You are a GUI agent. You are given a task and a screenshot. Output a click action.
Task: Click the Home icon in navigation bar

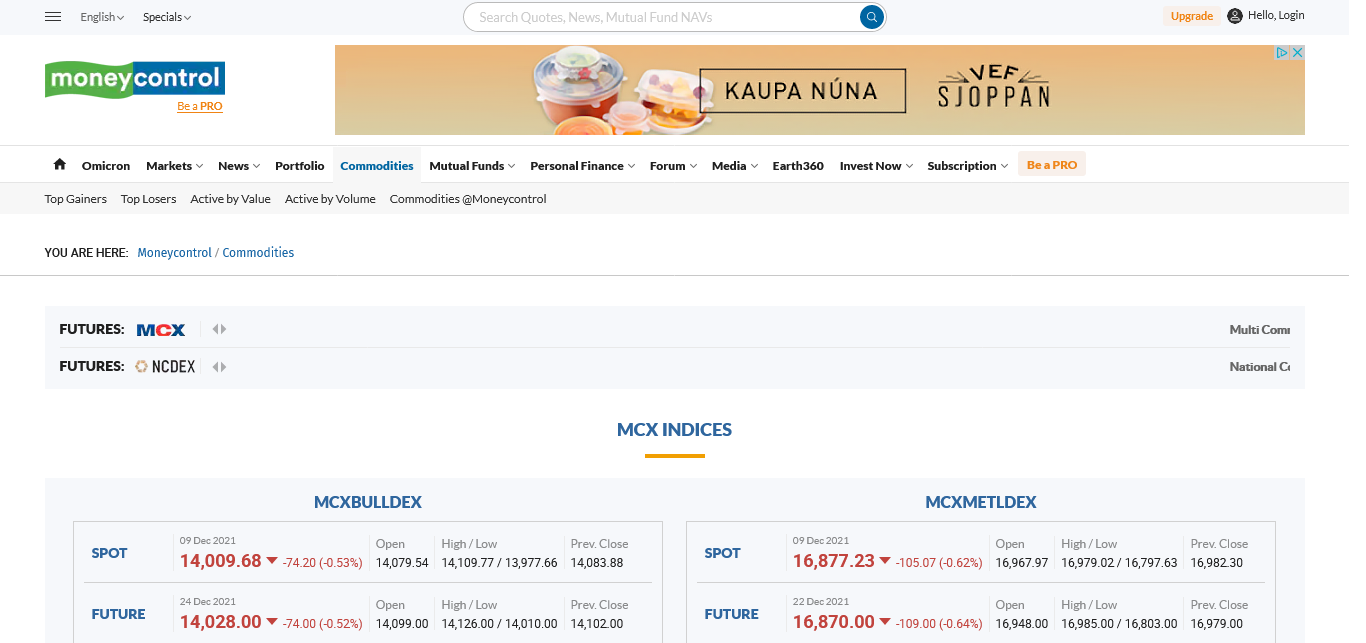[59, 165]
